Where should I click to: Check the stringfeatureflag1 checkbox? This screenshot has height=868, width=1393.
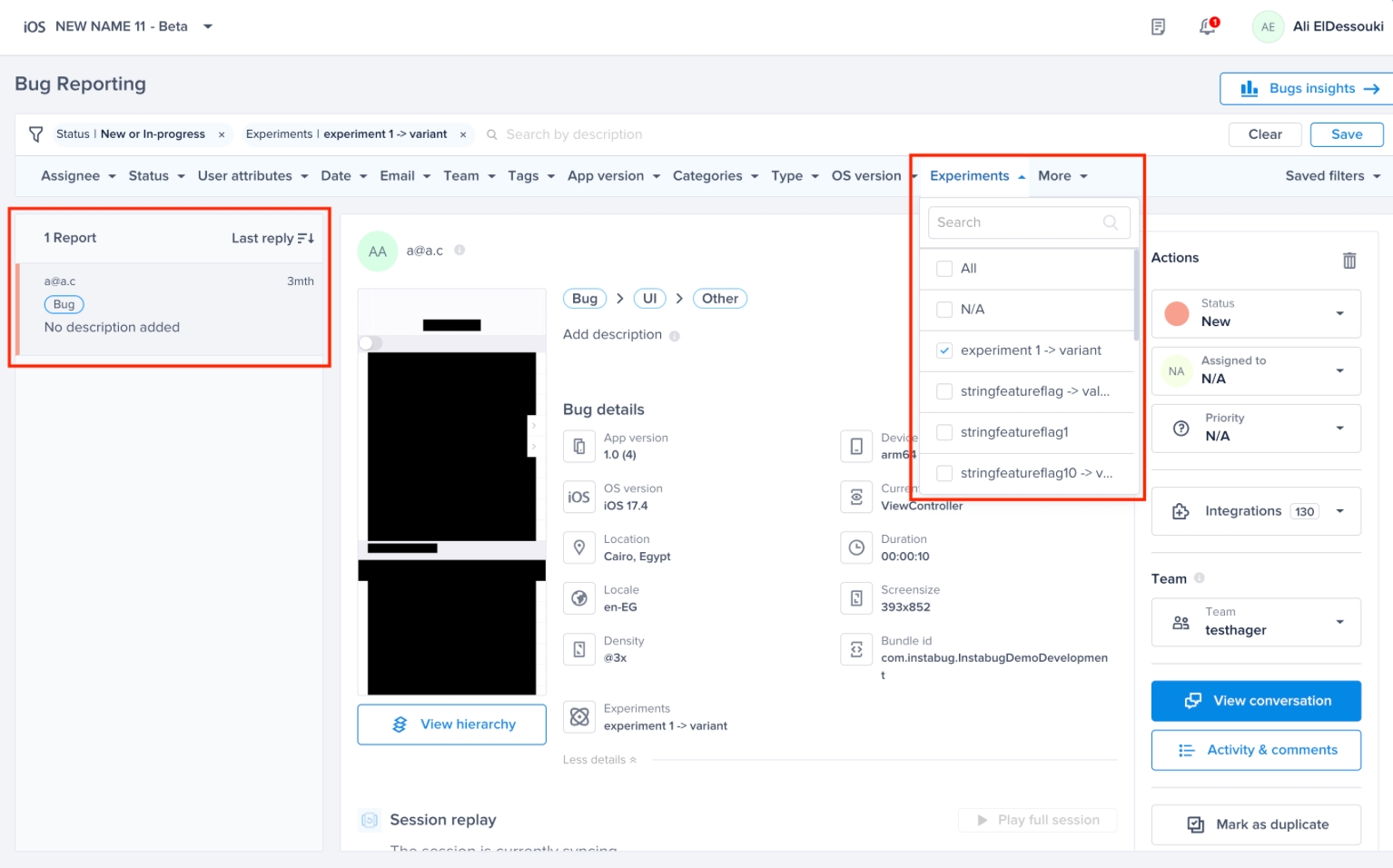(x=944, y=432)
